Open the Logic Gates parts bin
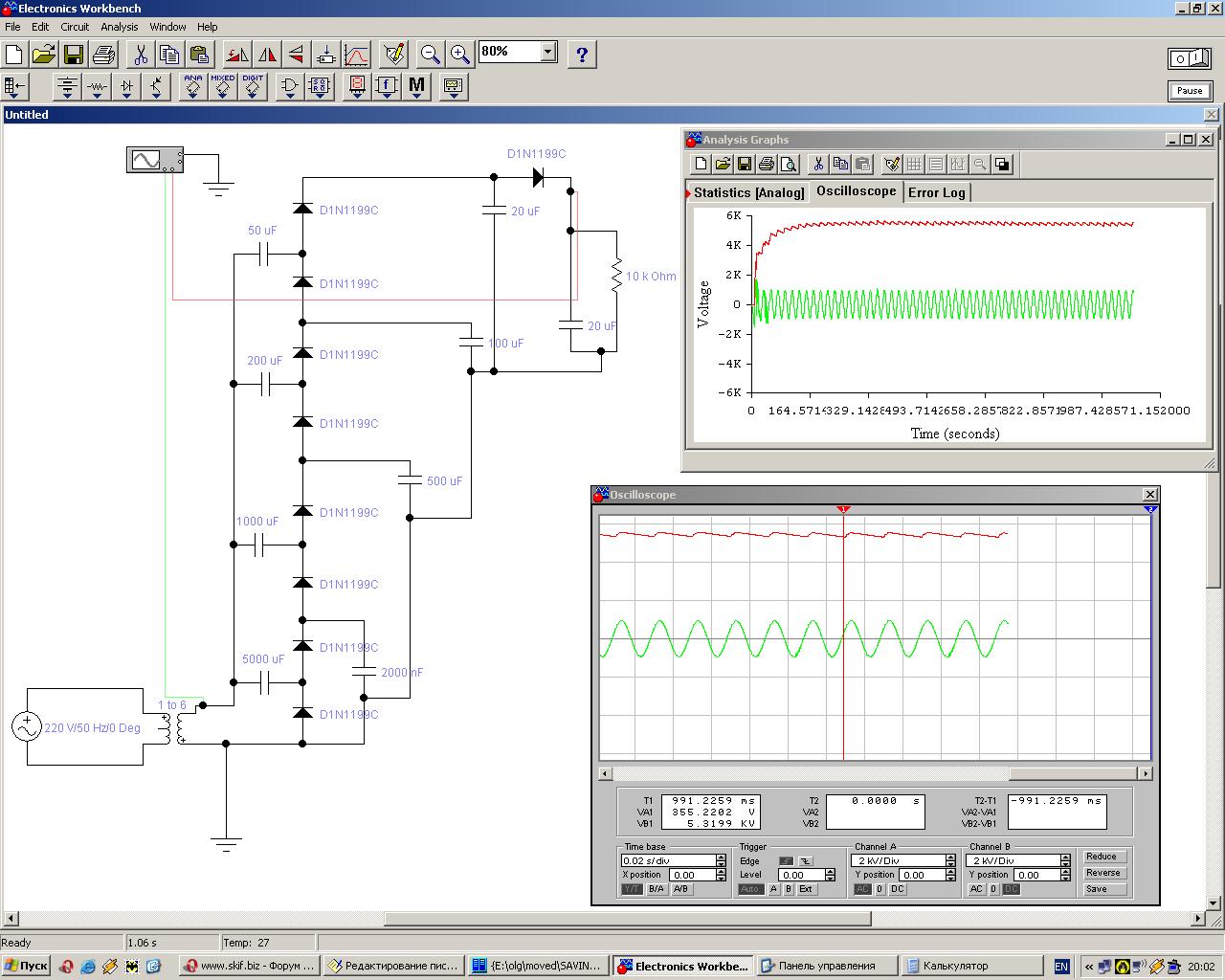Screen dimensions: 1225x980 pos(289,87)
